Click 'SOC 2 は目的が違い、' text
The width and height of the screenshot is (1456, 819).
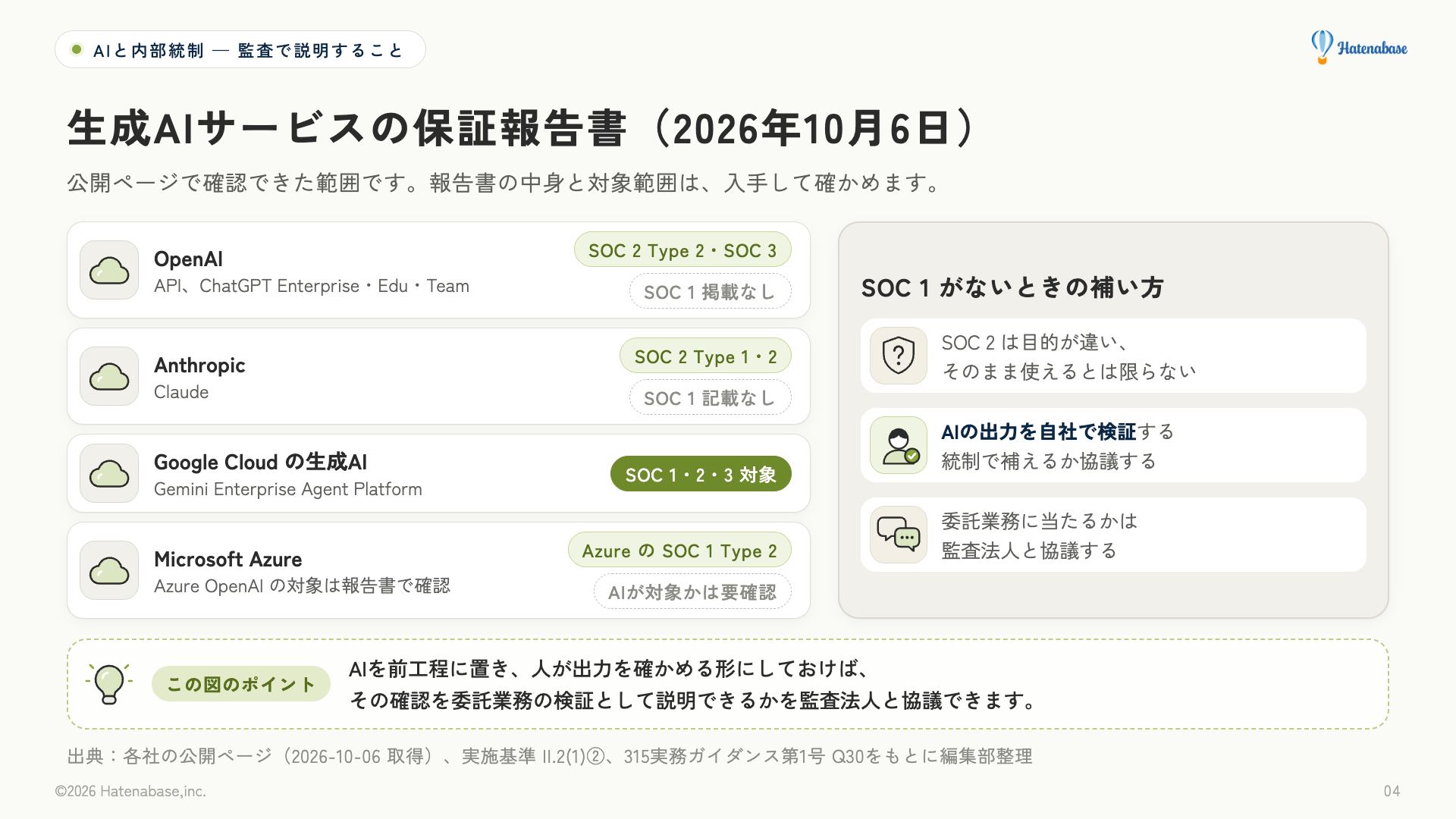coord(1035,342)
